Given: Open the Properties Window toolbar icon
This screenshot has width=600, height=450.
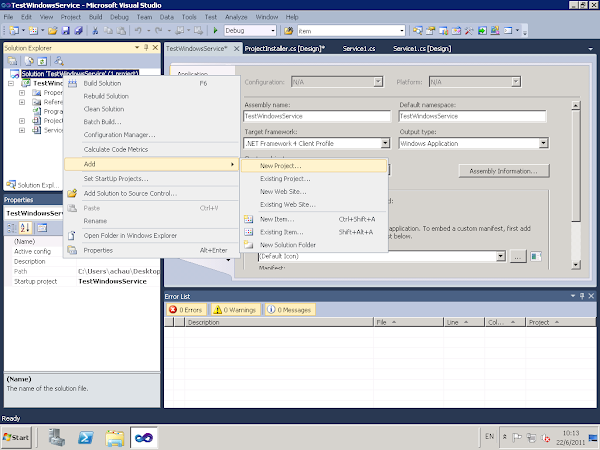Looking at the screenshot, I should click(x=430, y=31).
